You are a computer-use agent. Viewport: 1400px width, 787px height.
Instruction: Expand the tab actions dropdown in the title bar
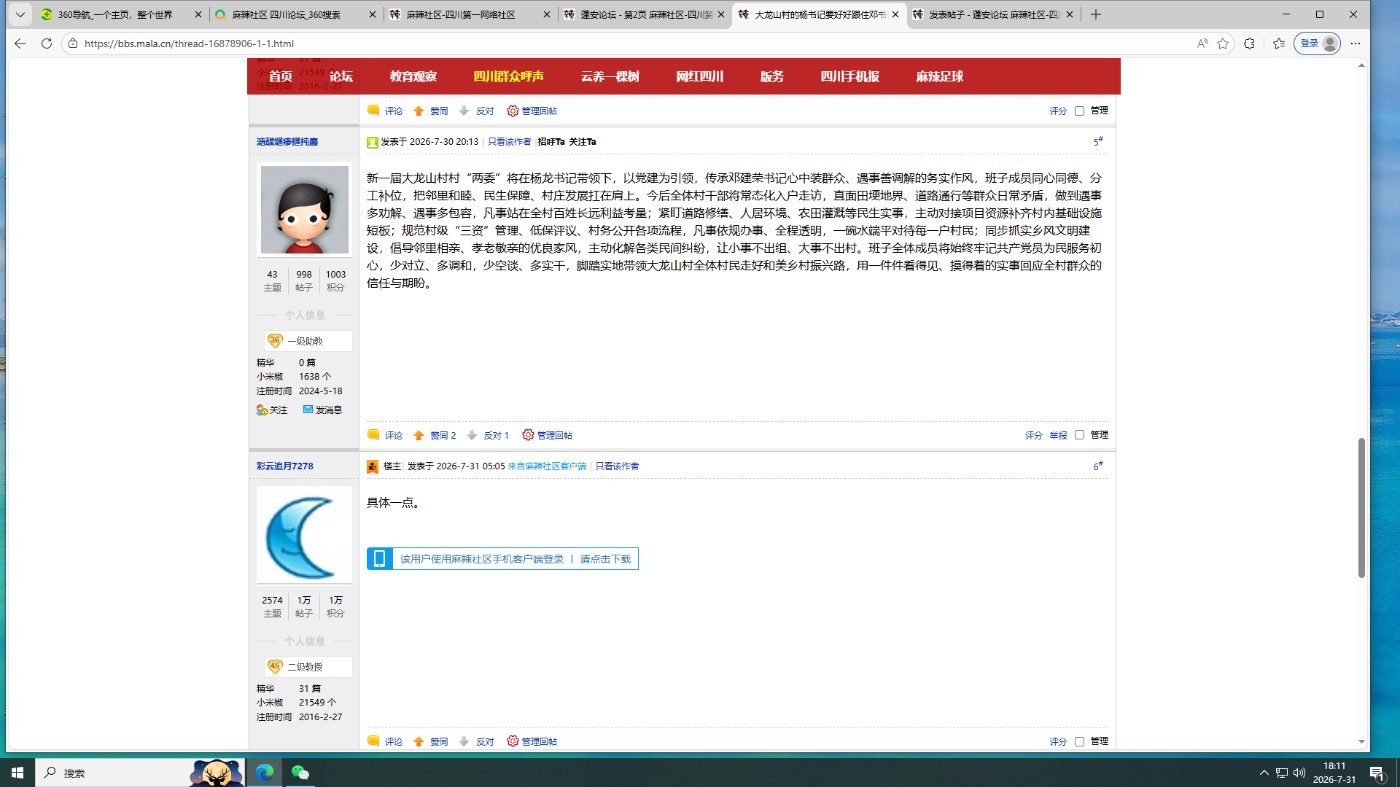click(20, 15)
